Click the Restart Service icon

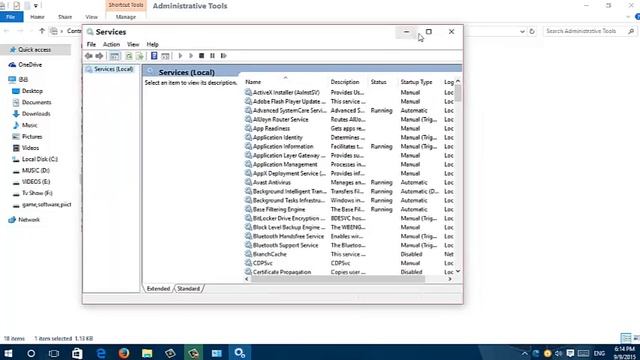point(223,56)
